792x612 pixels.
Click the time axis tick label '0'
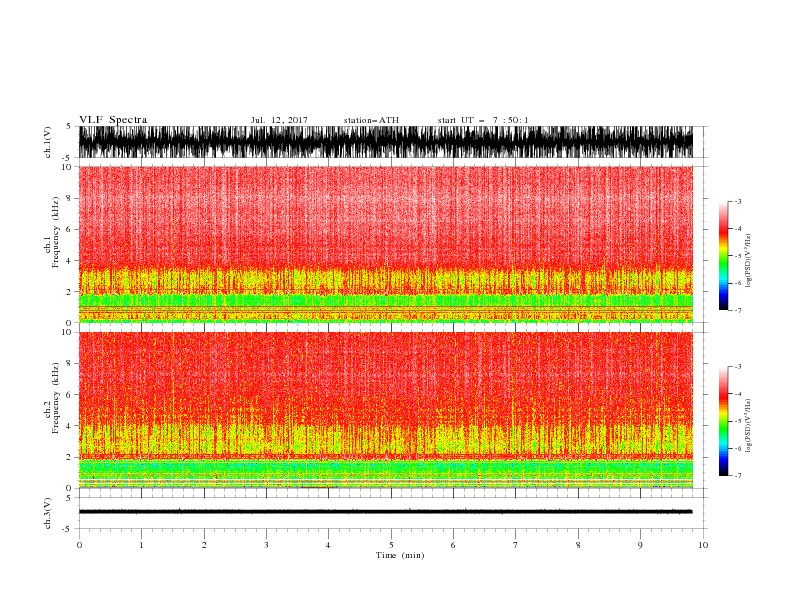79,545
